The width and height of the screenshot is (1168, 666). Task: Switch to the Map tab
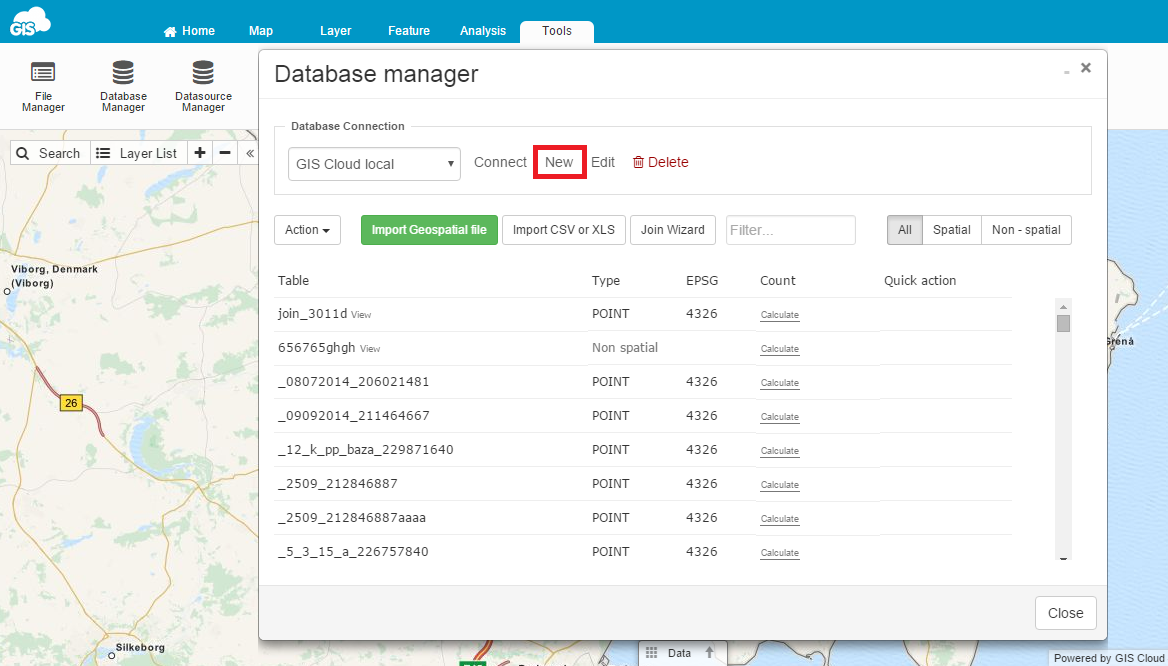(x=261, y=31)
